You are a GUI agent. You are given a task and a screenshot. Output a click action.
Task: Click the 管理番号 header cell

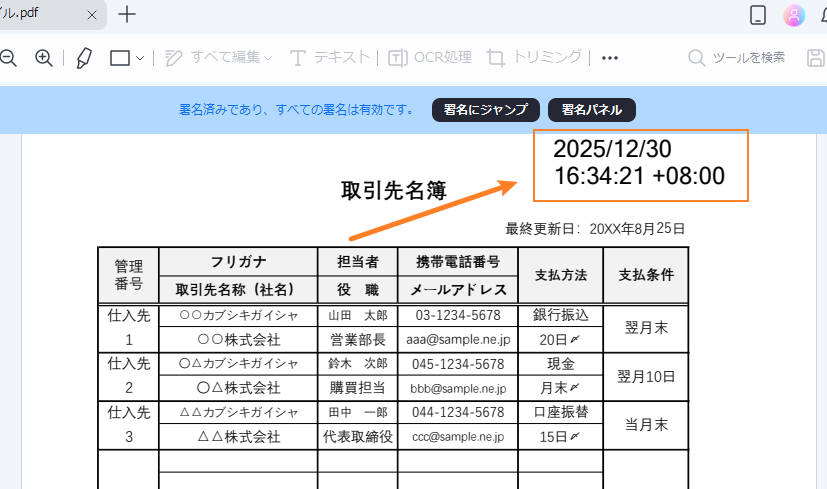[x=129, y=275]
